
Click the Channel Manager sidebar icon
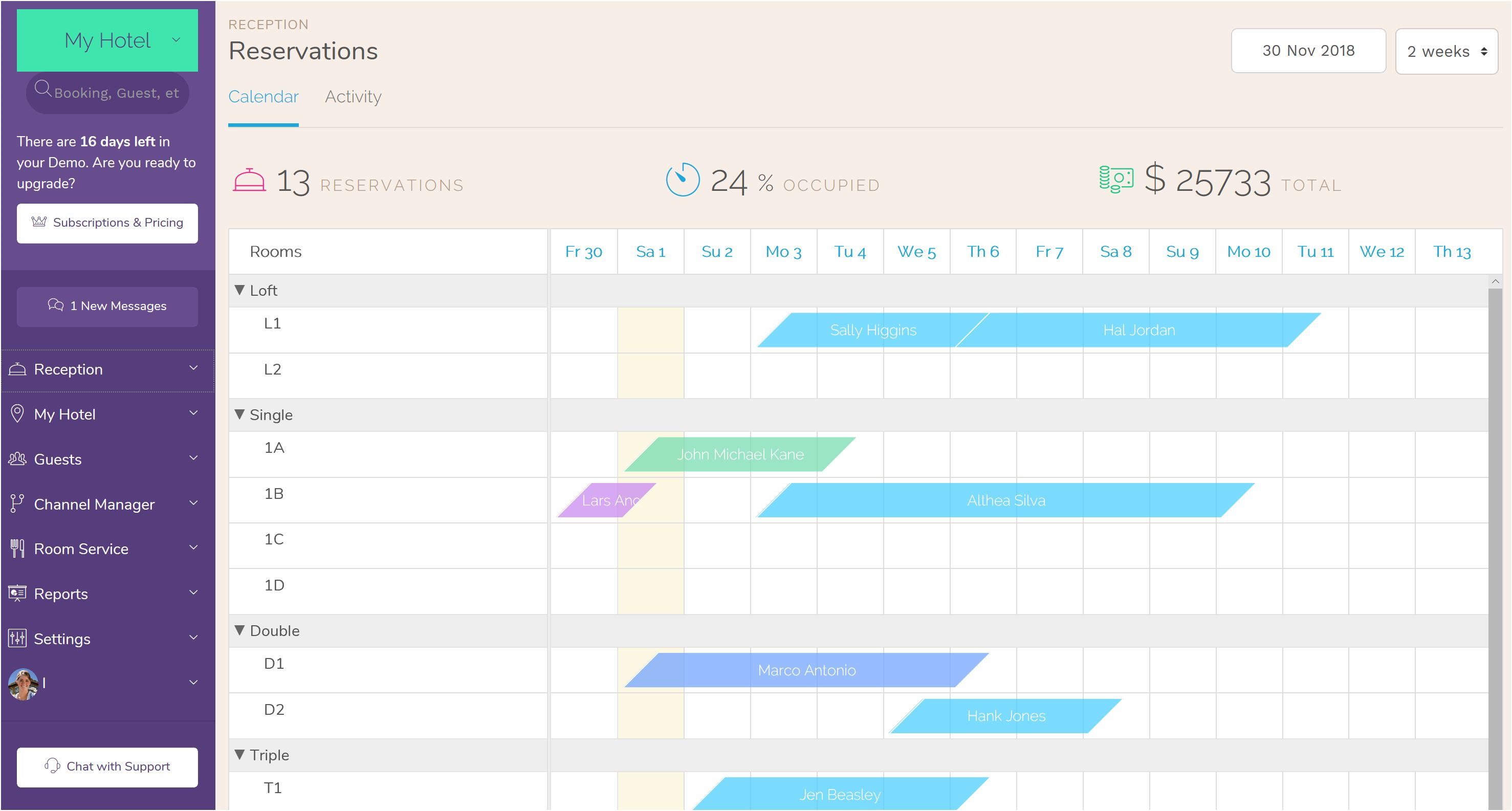point(17,503)
